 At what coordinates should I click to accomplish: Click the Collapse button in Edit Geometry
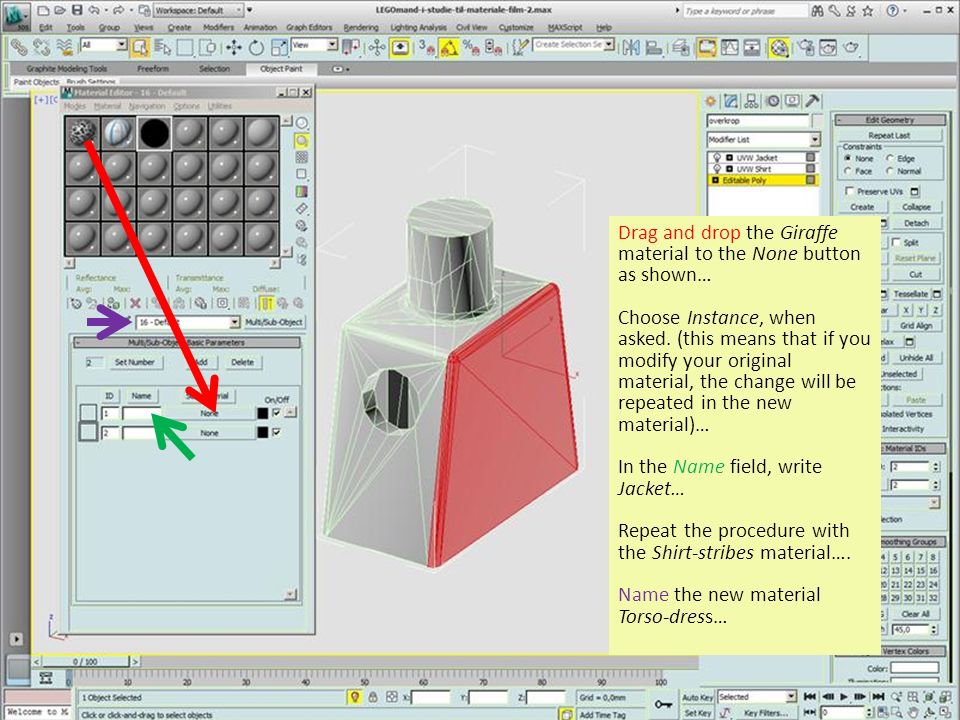click(x=917, y=207)
